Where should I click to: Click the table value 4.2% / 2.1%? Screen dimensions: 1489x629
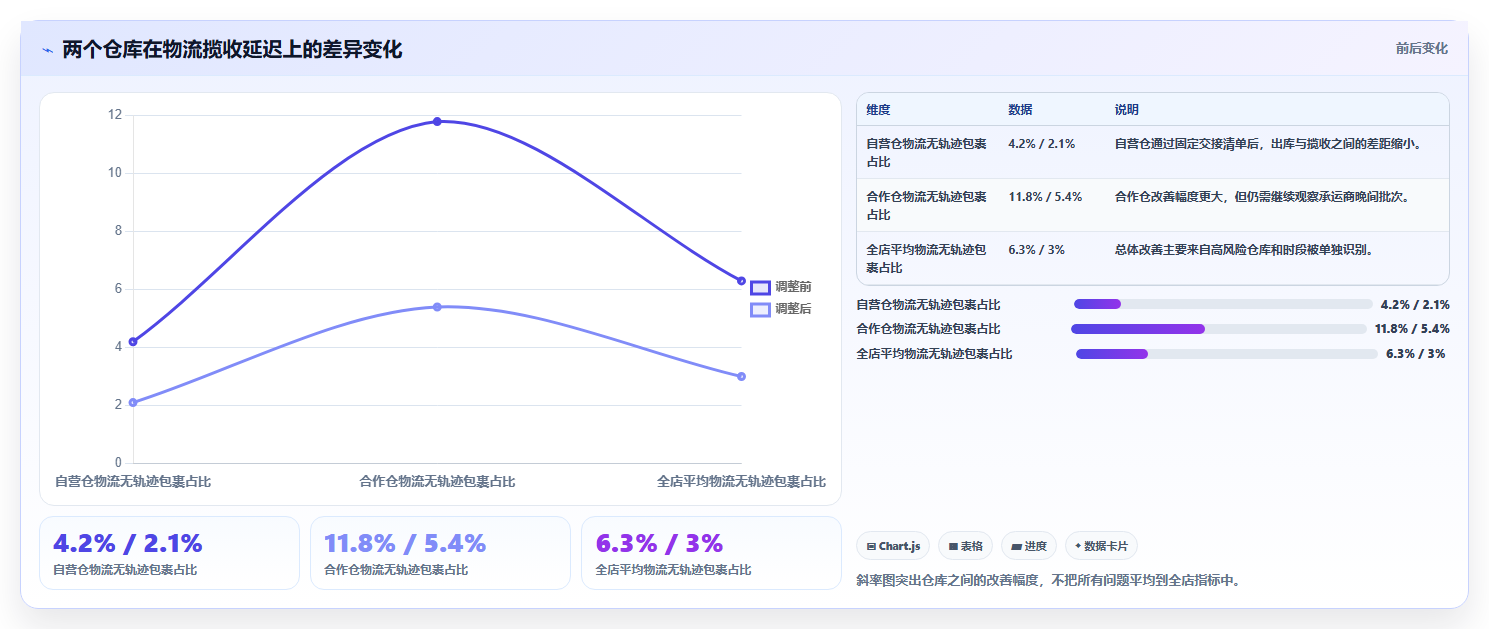[1042, 144]
